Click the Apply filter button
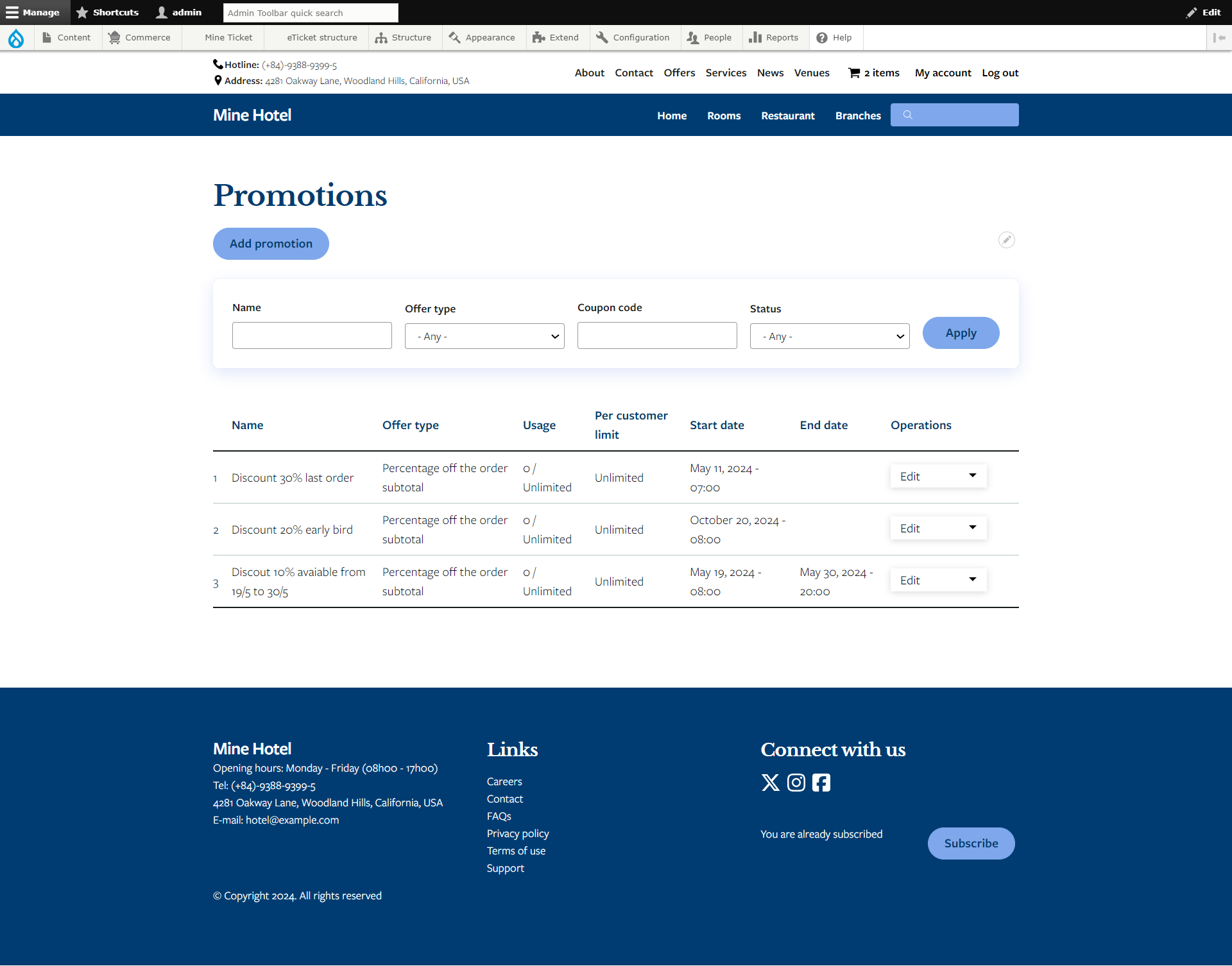 pos(961,333)
